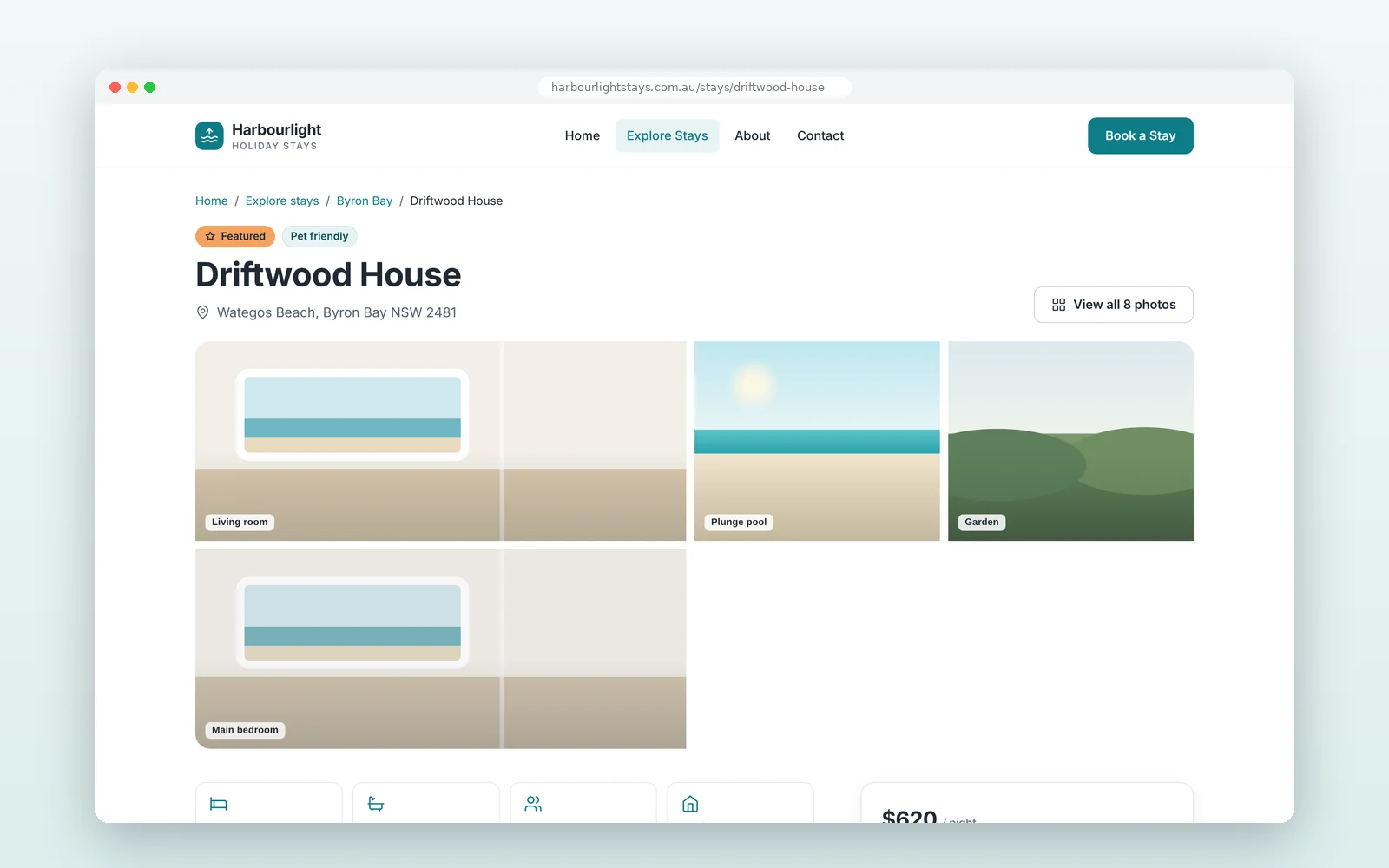Follow the Home breadcrumb link

click(211, 201)
